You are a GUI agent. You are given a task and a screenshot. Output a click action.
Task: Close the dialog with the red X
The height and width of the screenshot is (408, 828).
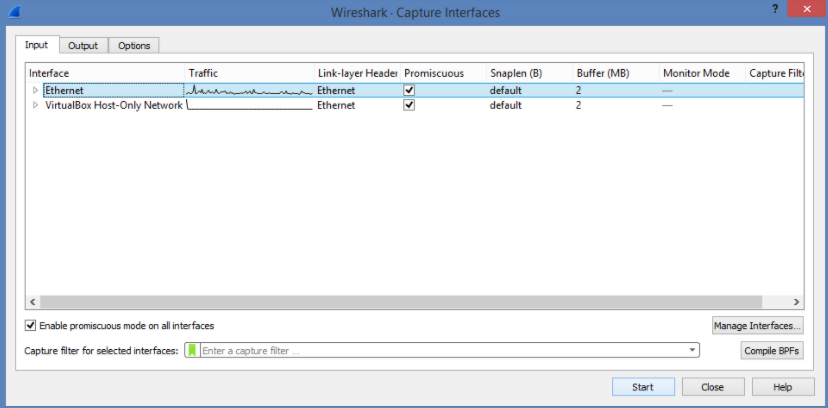pos(806,9)
